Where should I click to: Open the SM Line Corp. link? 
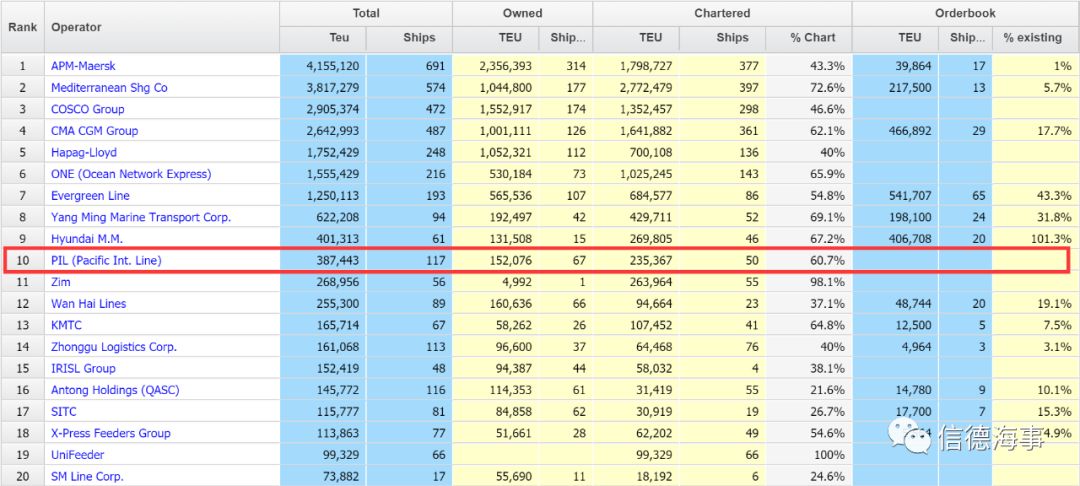[87, 476]
